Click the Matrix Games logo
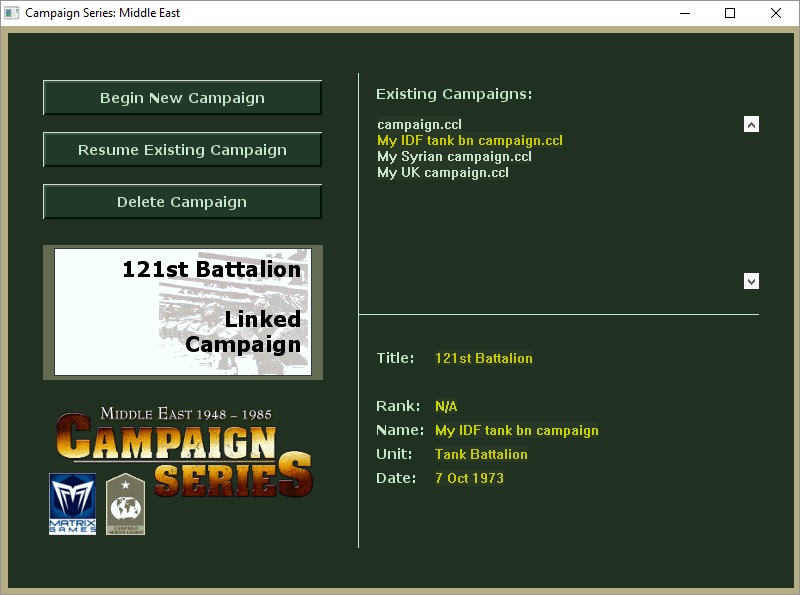Screen dimensions: 800x595 (72, 504)
